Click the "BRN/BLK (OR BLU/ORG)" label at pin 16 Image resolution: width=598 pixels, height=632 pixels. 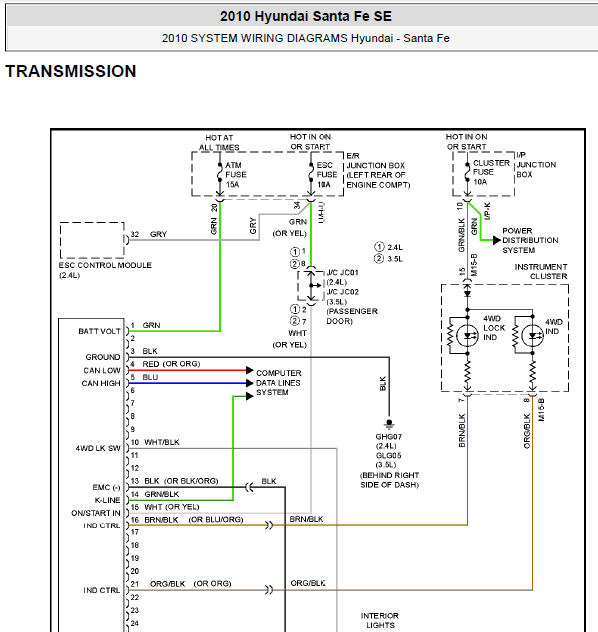tap(194, 520)
